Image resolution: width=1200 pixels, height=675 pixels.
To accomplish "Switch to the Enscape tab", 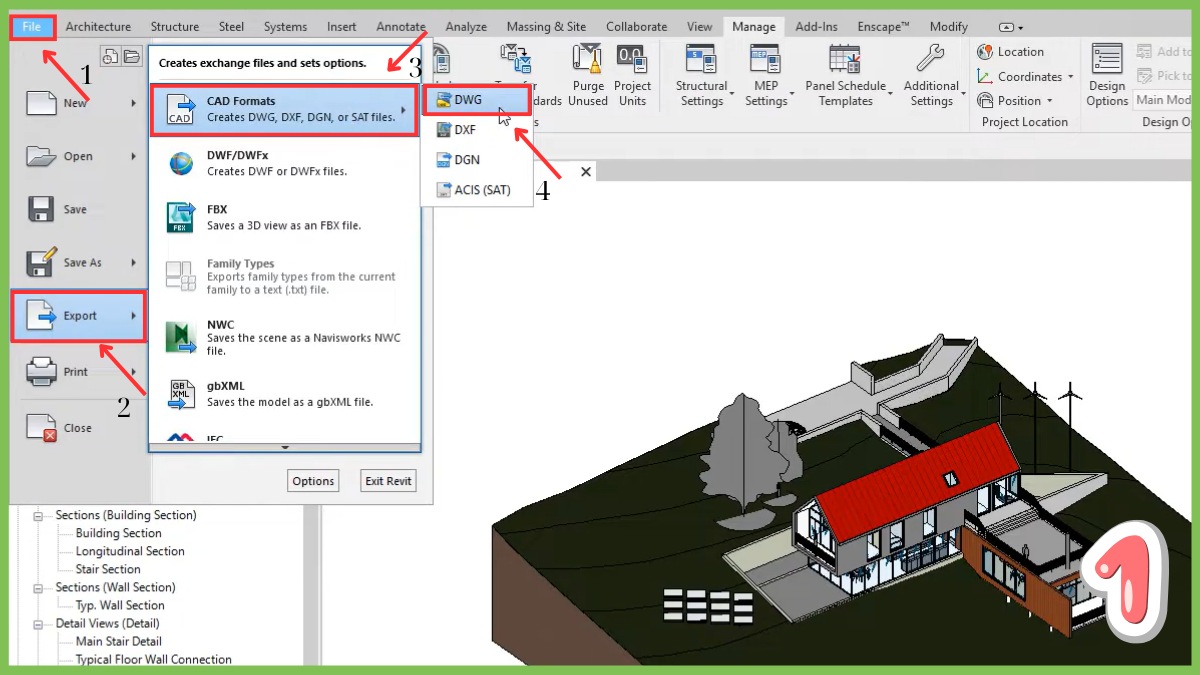I will click(x=881, y=27).
